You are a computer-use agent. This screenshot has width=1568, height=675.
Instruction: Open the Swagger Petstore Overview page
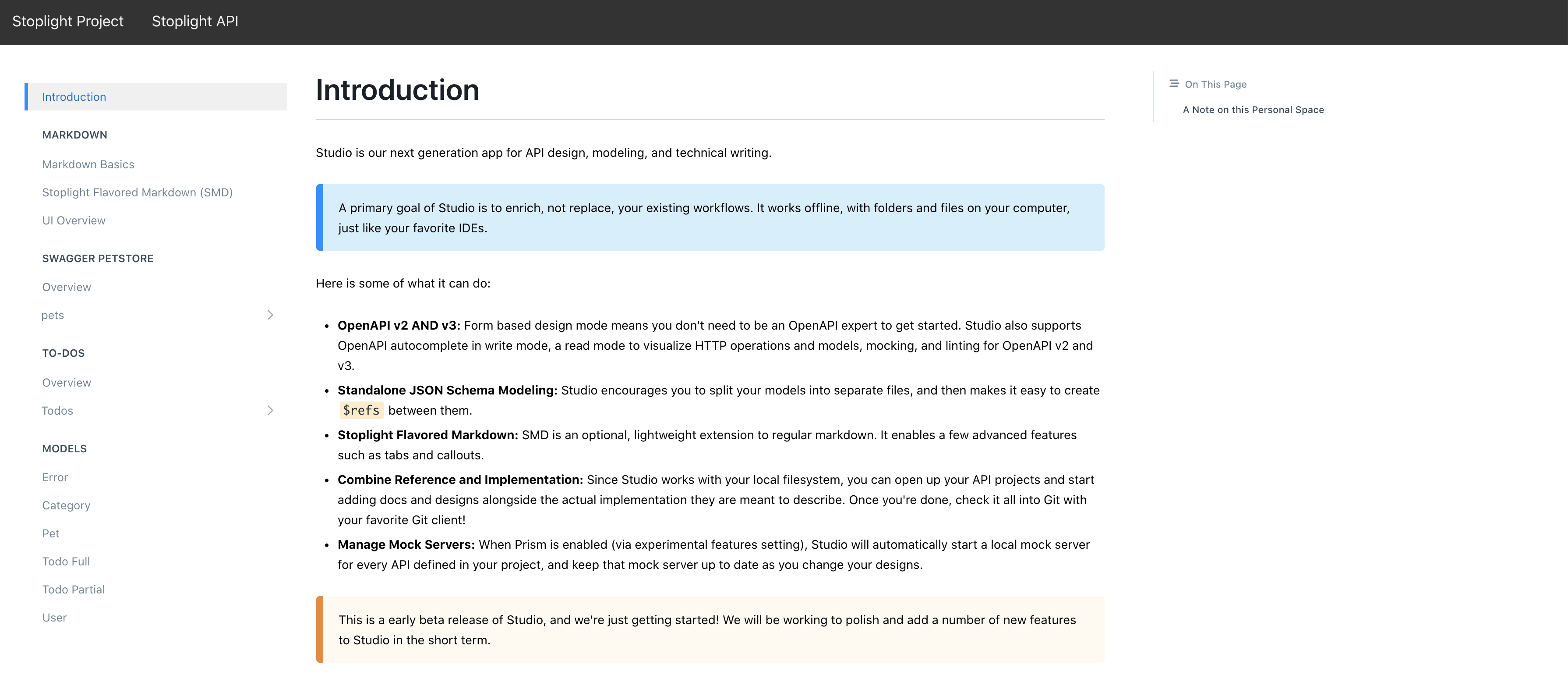coord(66,287)
